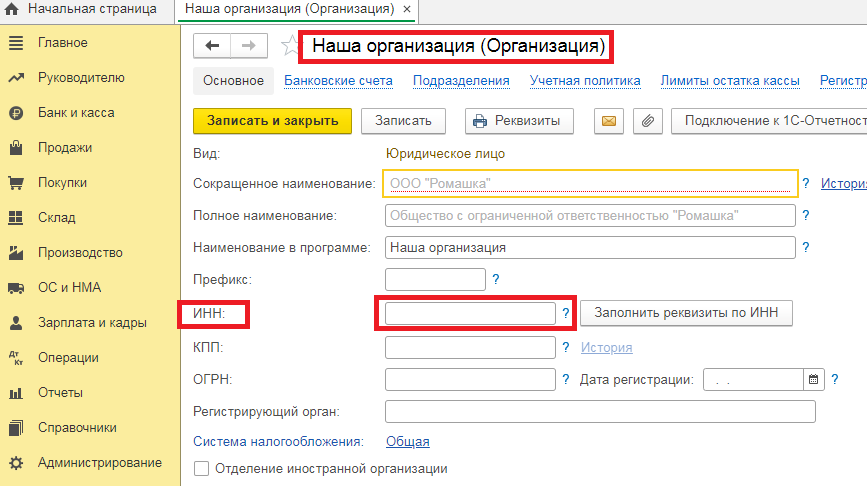Image resolution: width=867 pixels, height=486 pixels.
Task: Open the Склад grid icon
Action: click(x=16, y=218)
